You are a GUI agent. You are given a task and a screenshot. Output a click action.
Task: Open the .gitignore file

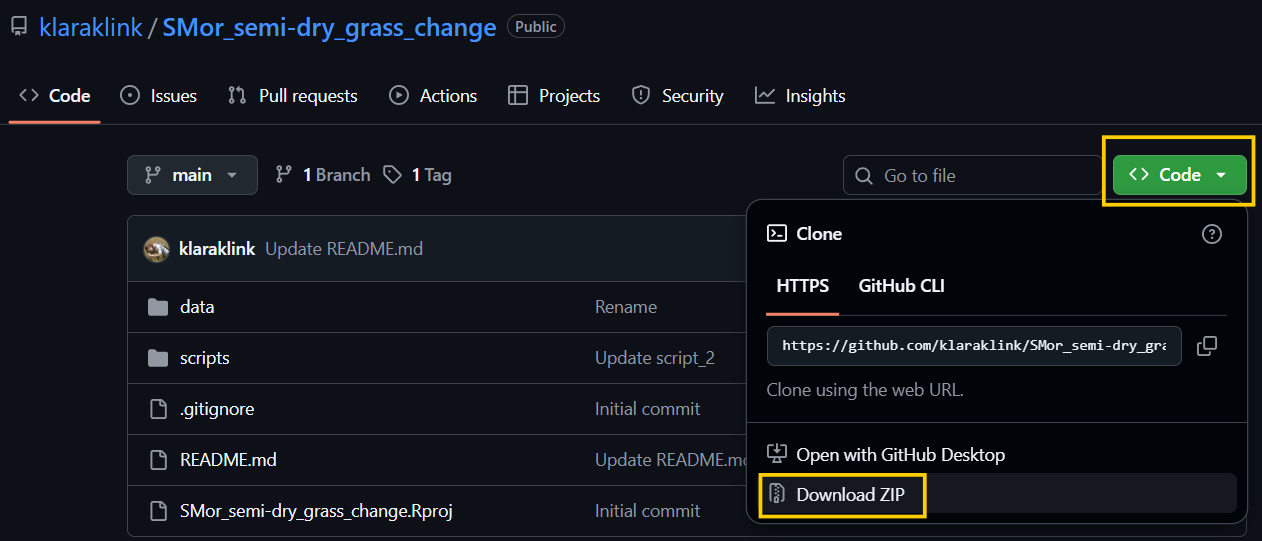216,409
